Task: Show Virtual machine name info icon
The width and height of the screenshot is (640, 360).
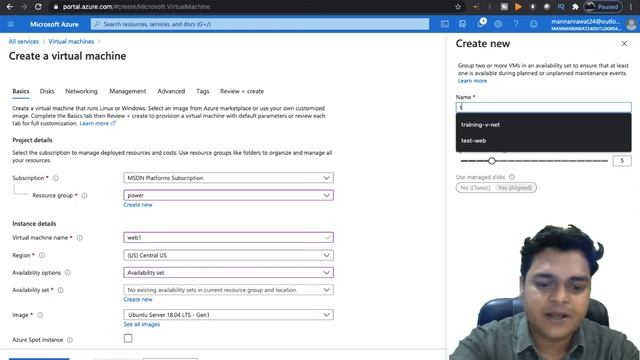Action: [x=80, y=238]
